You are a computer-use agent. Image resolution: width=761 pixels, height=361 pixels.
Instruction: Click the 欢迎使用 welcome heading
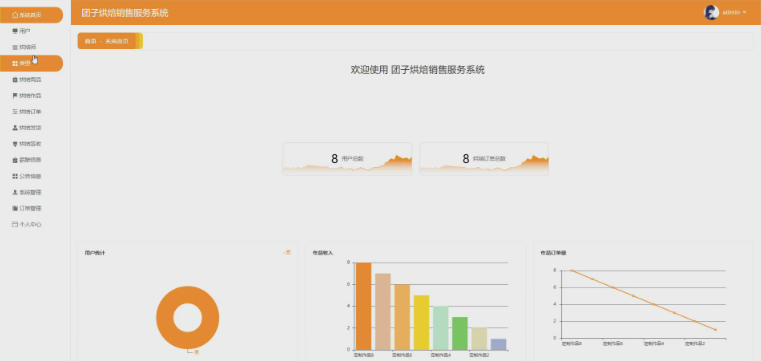(x=417, y=70)
